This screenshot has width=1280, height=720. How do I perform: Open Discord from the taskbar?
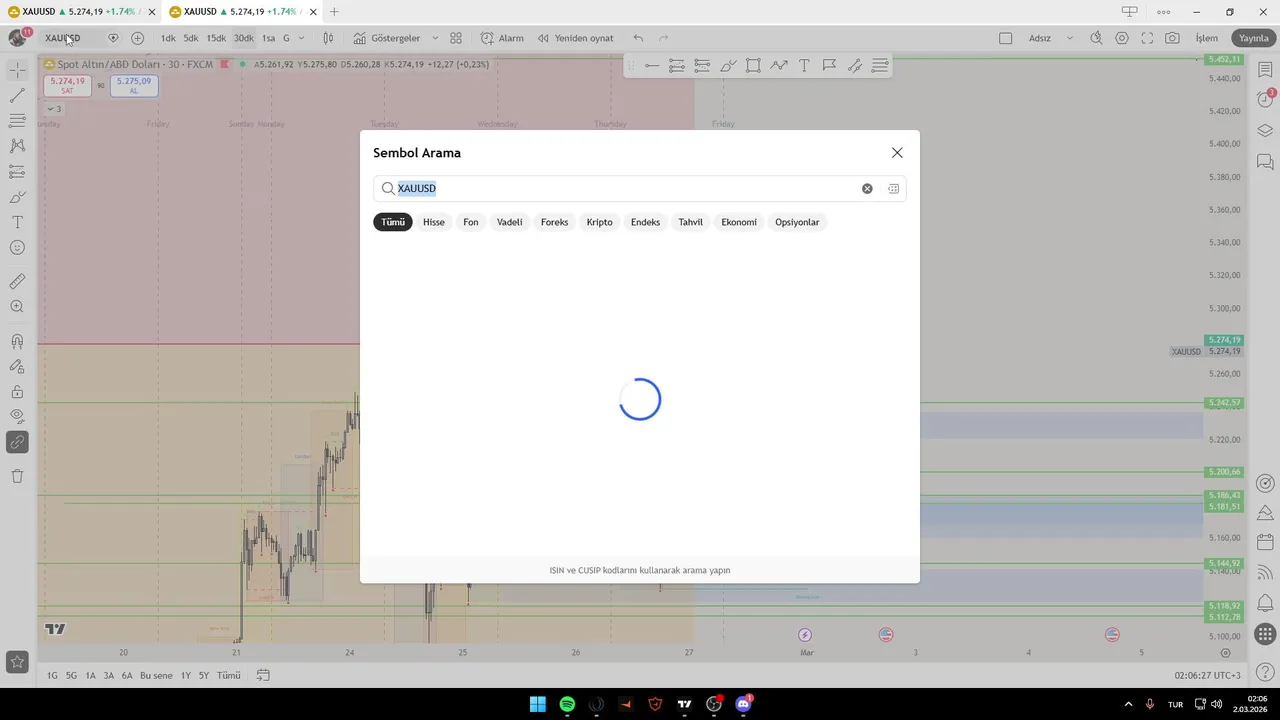[743, 704]
